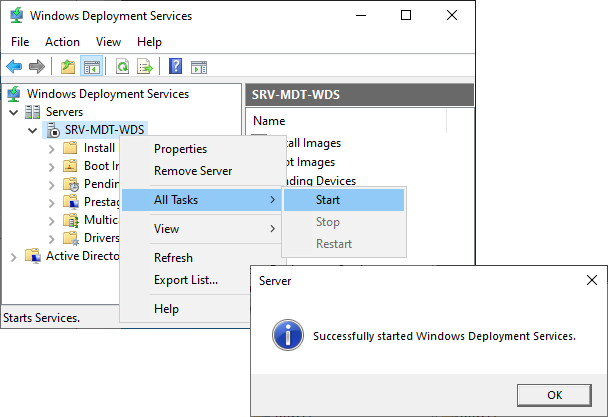Open the Help menu in menu bar
The width and height of the screenshot is (608, 417).
click(149, 42)
